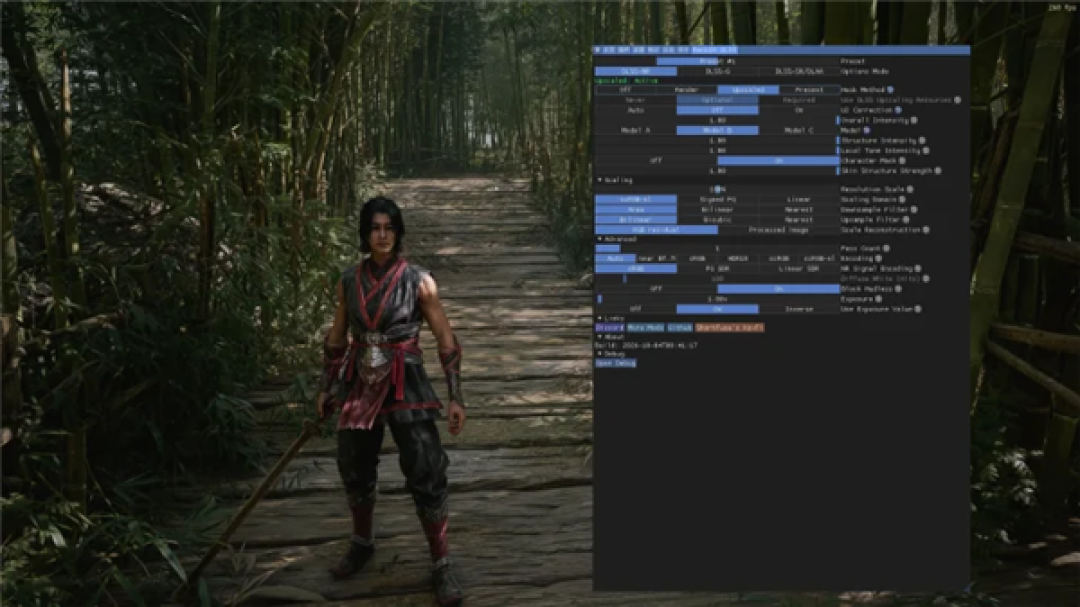The width and height of the screenshot is (1080, 607).
Task: Click the Open Debug button
Action: (x=616, y=363)
